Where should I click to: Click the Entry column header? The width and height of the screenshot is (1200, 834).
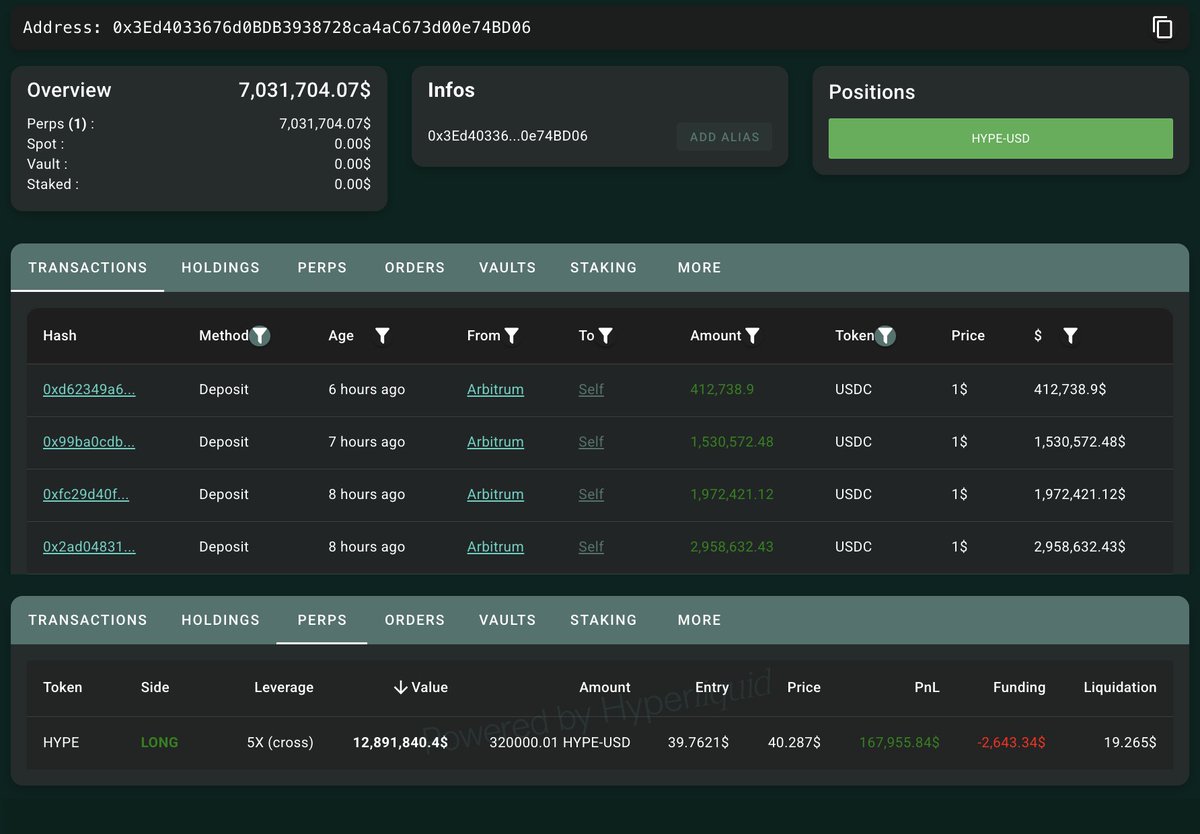pyautogui.click(x=712, y=687)
